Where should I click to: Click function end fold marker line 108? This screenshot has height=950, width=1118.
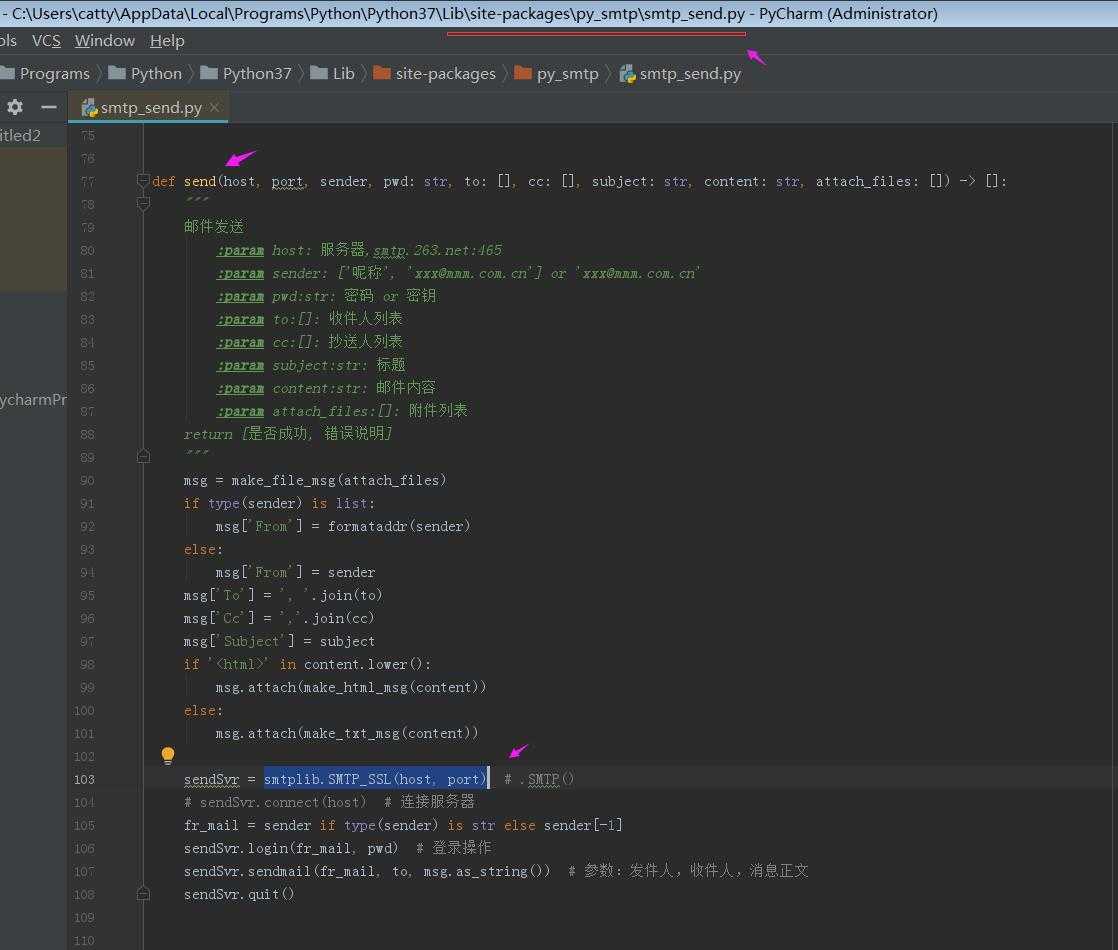143,893
